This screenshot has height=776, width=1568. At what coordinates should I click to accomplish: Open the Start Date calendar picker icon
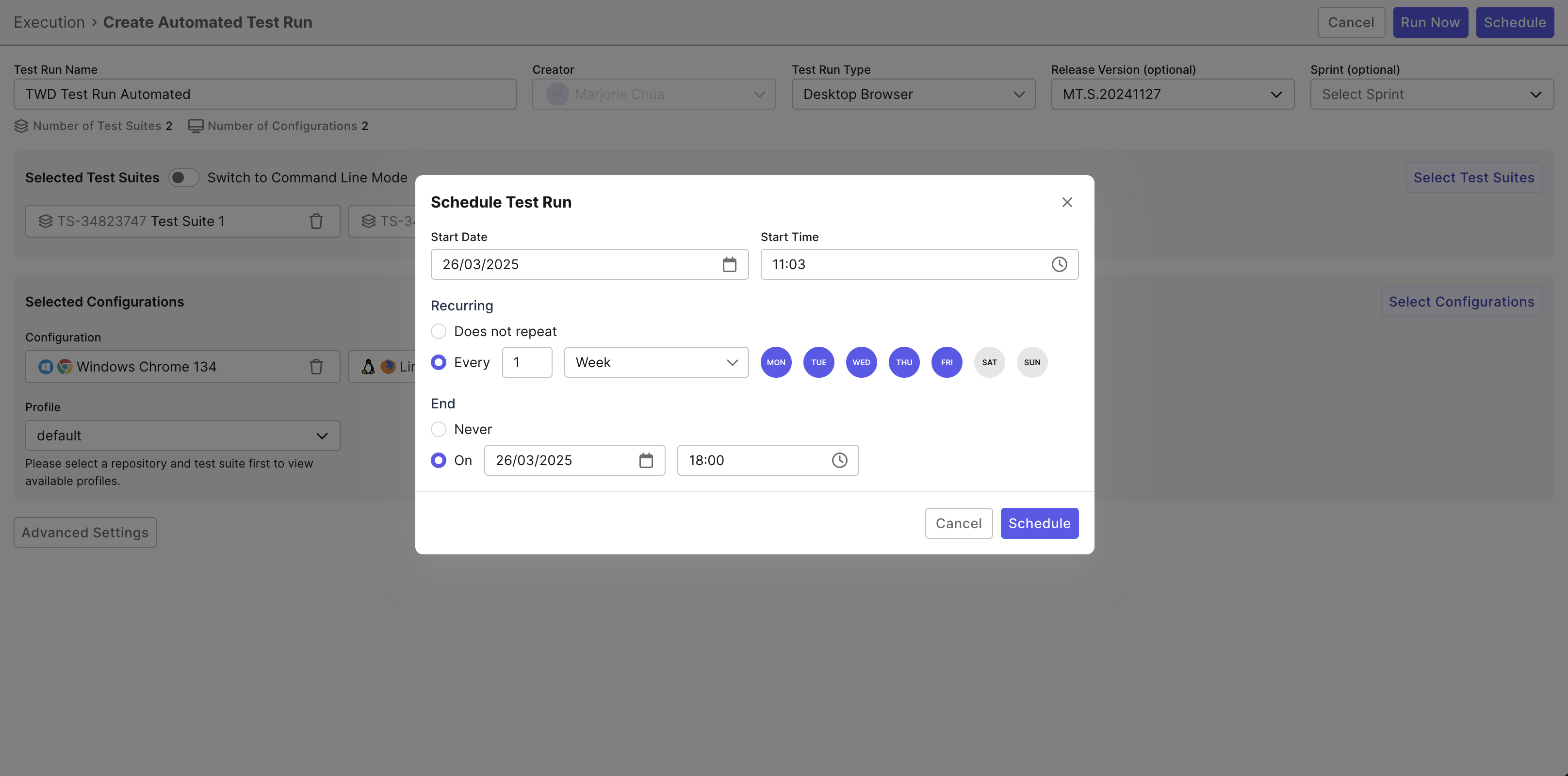click(x=729, y=264)
